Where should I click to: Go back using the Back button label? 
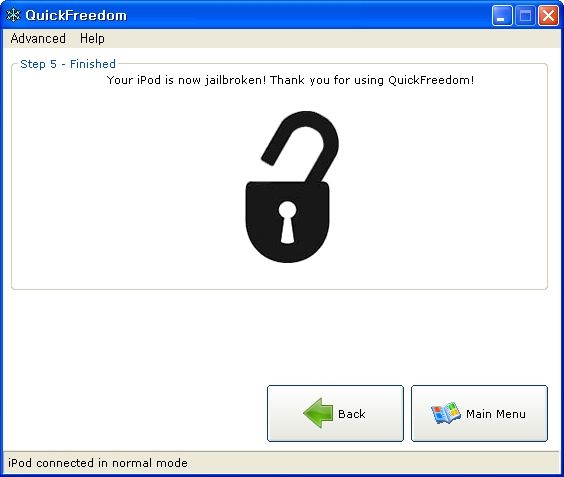tap(351, 414)
